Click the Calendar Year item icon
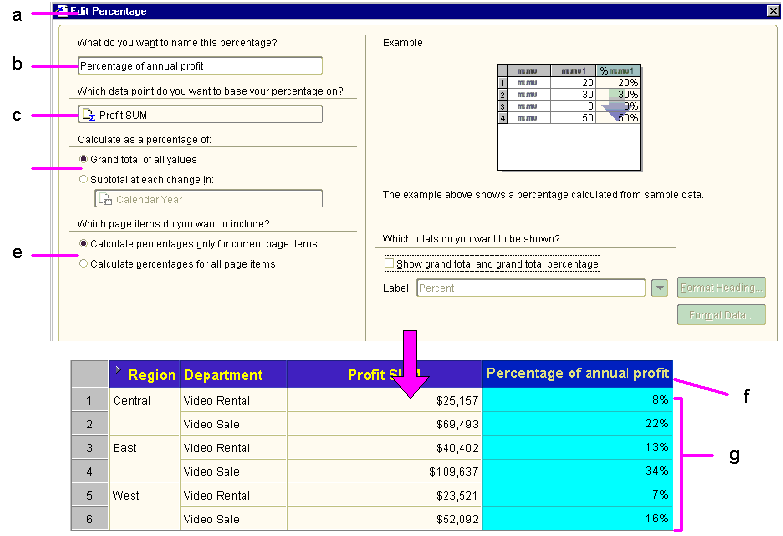783x536 pixels. pyautogui.click(x=105, y=199)
